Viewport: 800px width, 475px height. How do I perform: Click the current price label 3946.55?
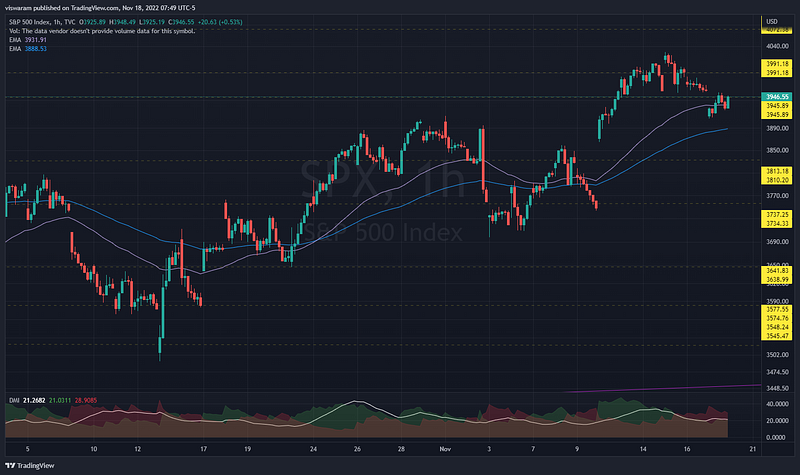click(x=777, y=96)
